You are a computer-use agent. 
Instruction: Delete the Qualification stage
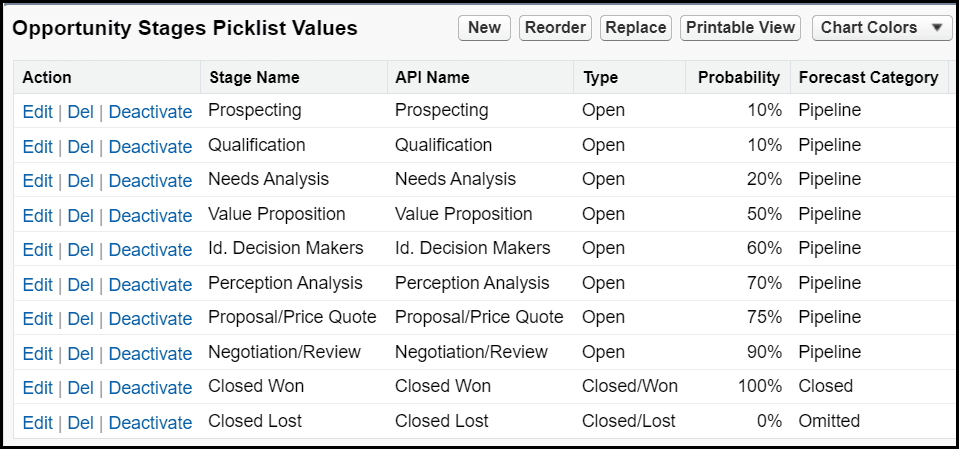(80, 147)
